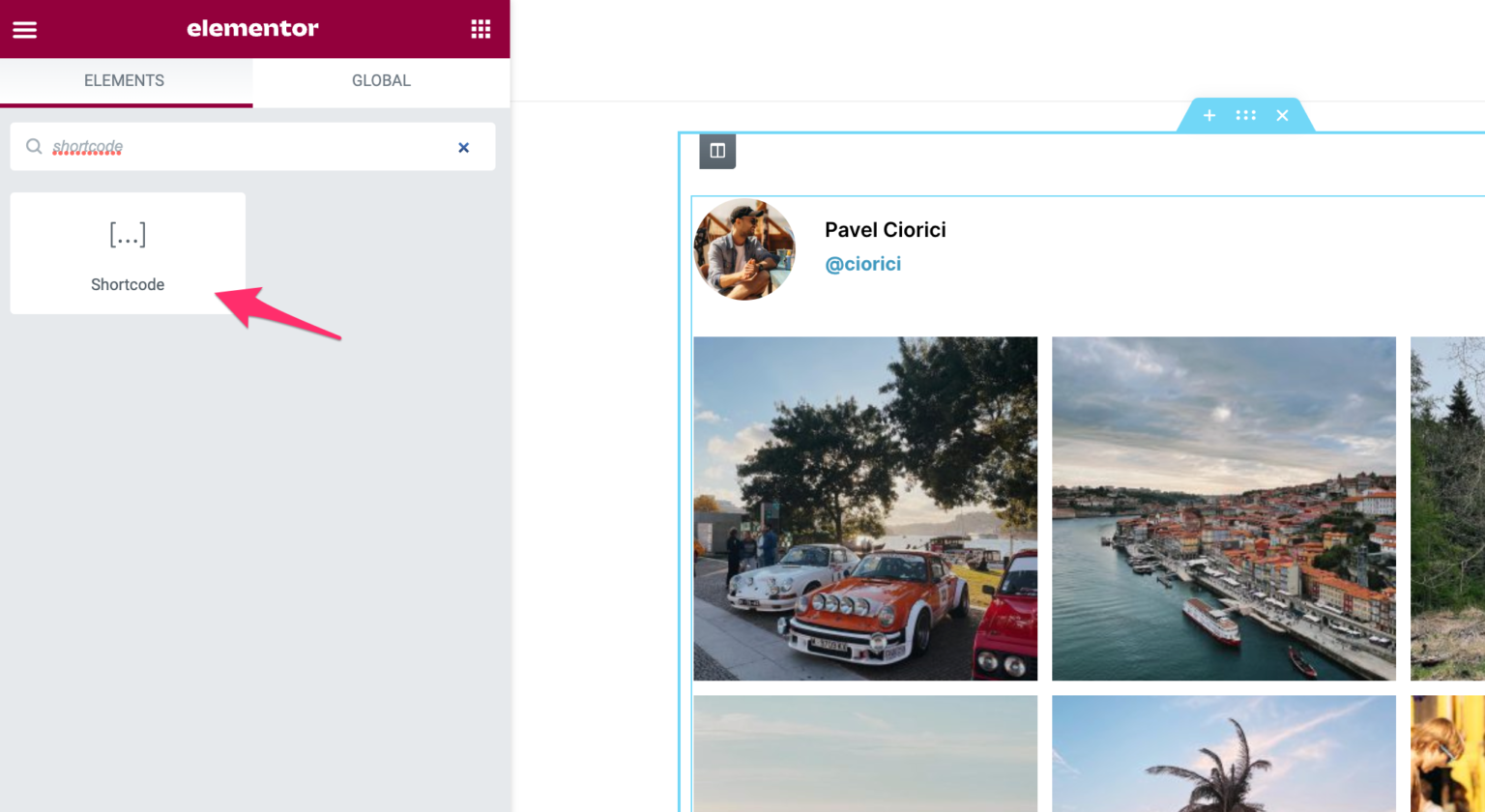
Task: Click the elementor logo text
Action: [x=252, y=29]
